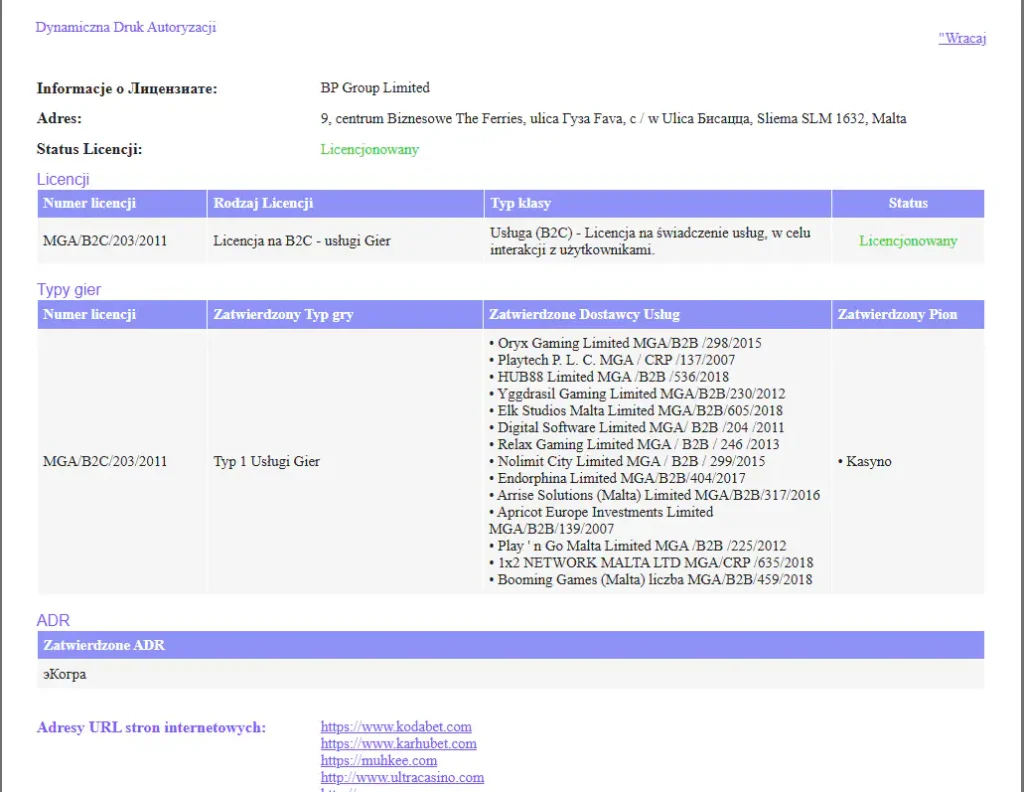Click the Arrise Solutions (Malta) Limited entry
This screenshot has height=792, width=1024.
click(654, 496)
